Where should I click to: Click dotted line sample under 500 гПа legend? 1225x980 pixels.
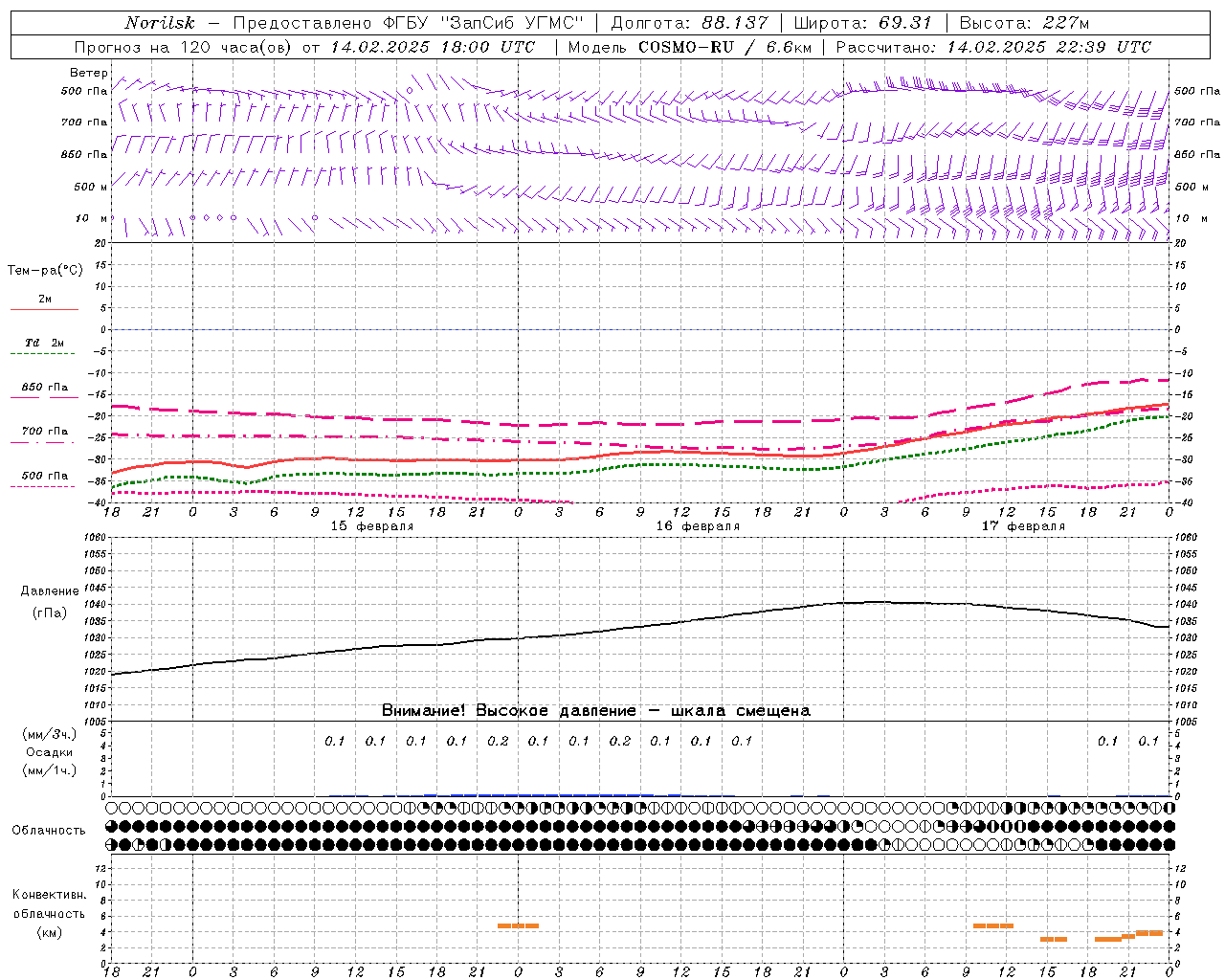tap(44, 486)
